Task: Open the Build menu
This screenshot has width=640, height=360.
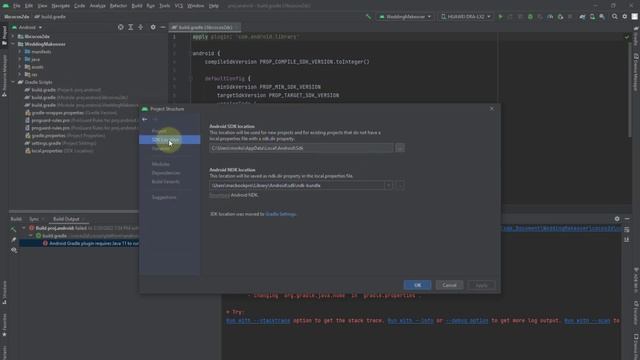Action: (x=137, y=6)
